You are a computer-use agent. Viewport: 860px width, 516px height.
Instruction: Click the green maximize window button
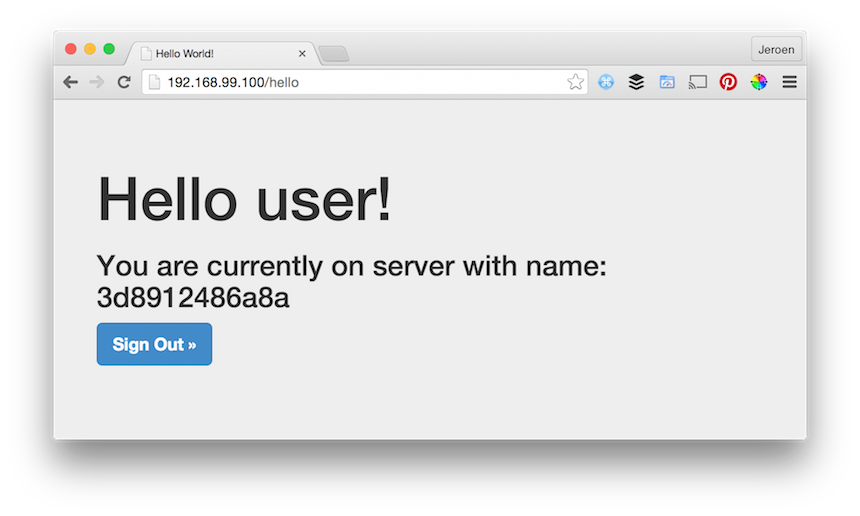[x=109, y=49]
